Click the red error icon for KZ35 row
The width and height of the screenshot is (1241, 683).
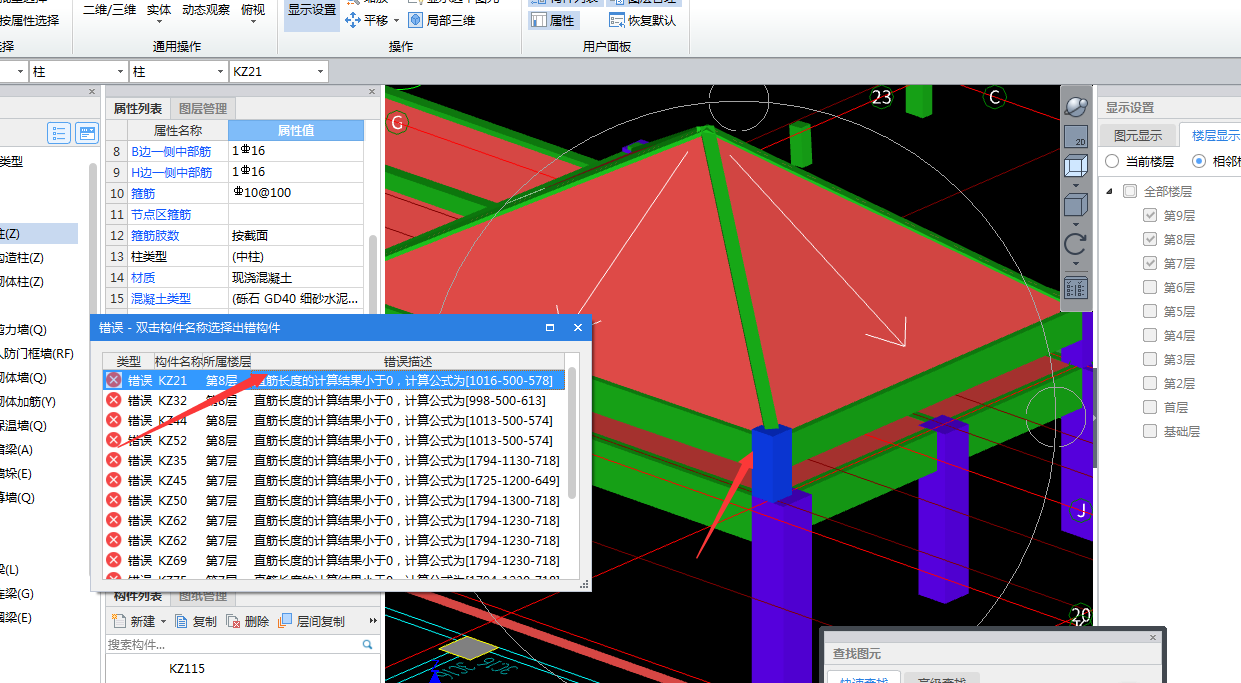(x=114, y=460)
